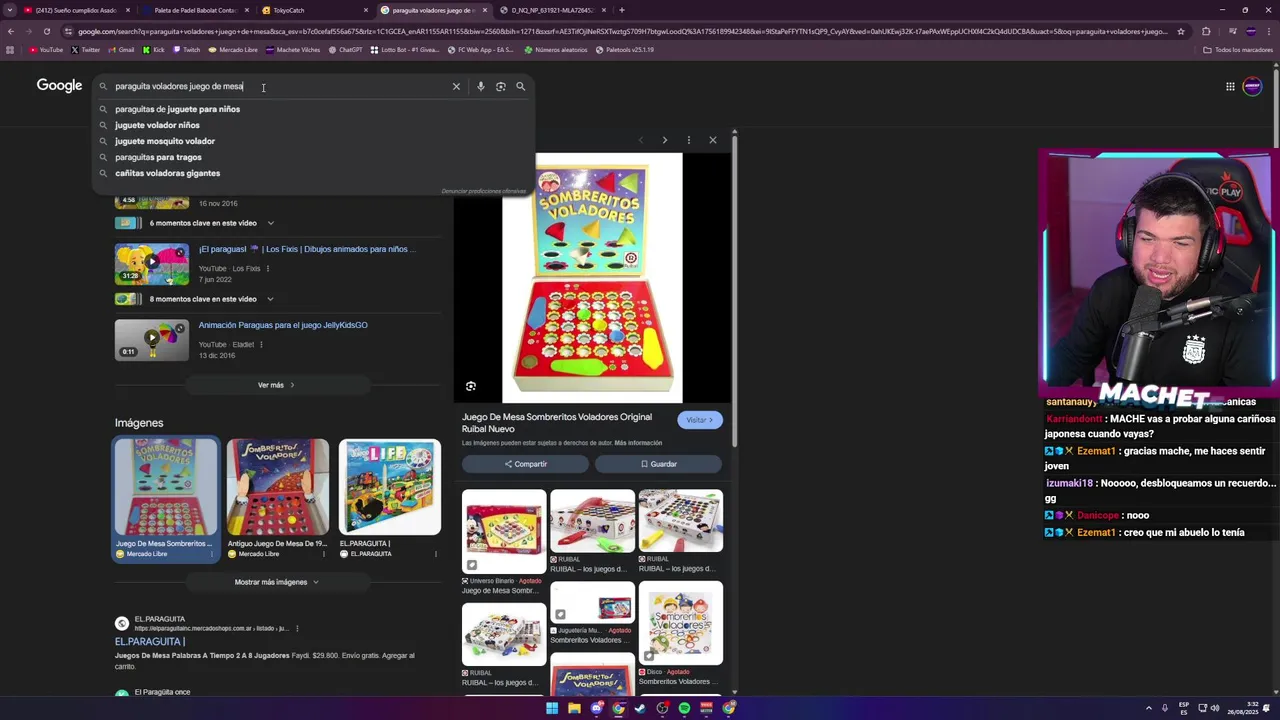Search inside image with lens icon

click(471, 386)
